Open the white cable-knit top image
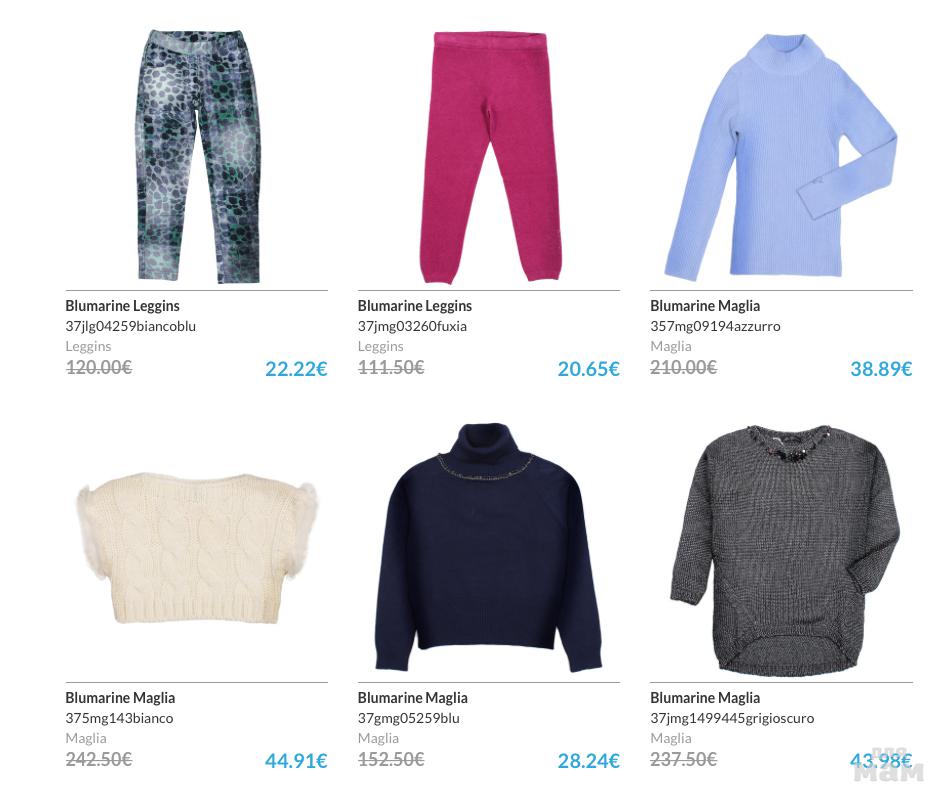The height and width of the screenshot is (796, 939). click(x=197, y=548)
